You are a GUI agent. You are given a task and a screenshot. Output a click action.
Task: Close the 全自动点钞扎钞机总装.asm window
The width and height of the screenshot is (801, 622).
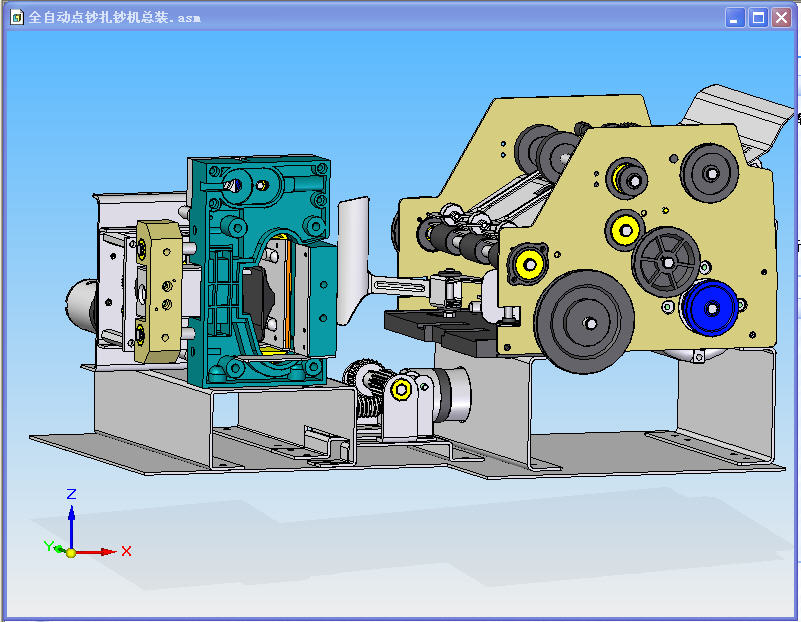[782, 18]
